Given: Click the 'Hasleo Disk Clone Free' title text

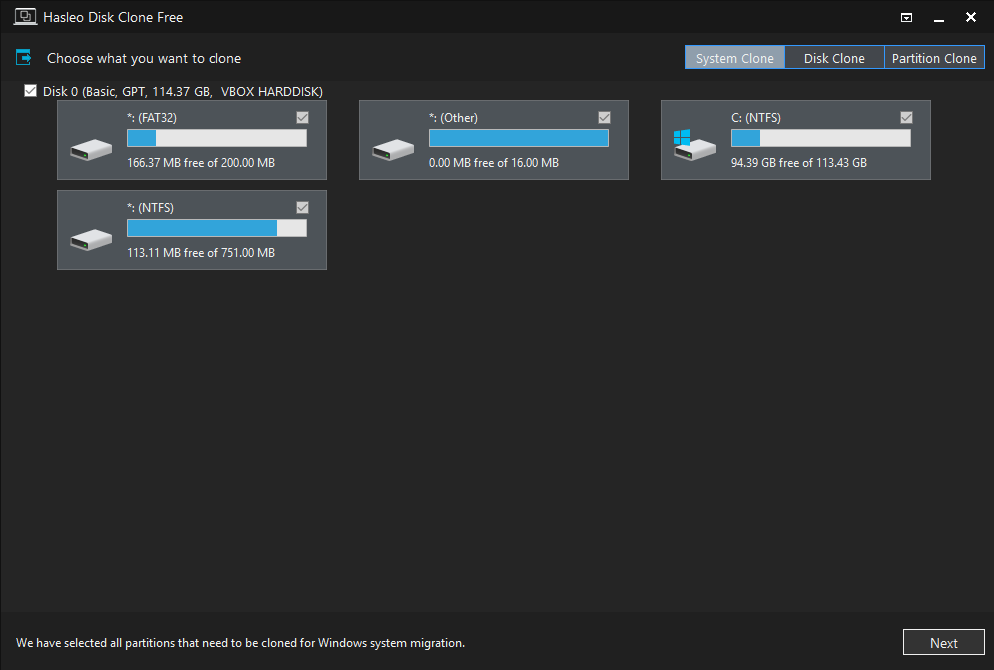Looking at the screenshot, I should 113,17.
